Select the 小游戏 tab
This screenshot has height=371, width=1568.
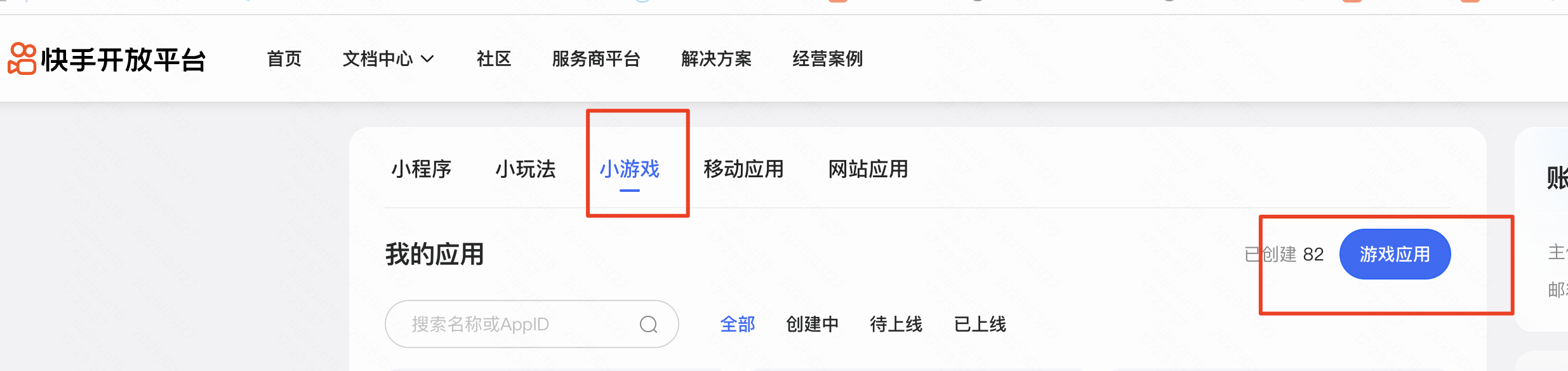630,169
